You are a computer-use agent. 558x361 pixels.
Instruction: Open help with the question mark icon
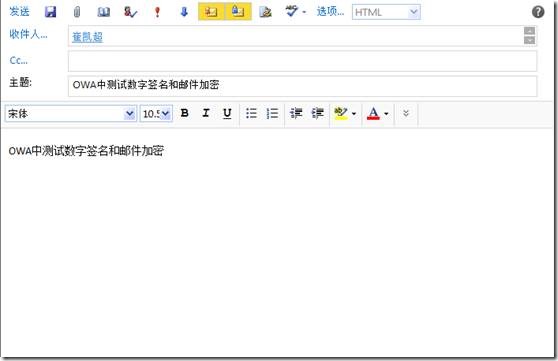click(x=538, y=12)
